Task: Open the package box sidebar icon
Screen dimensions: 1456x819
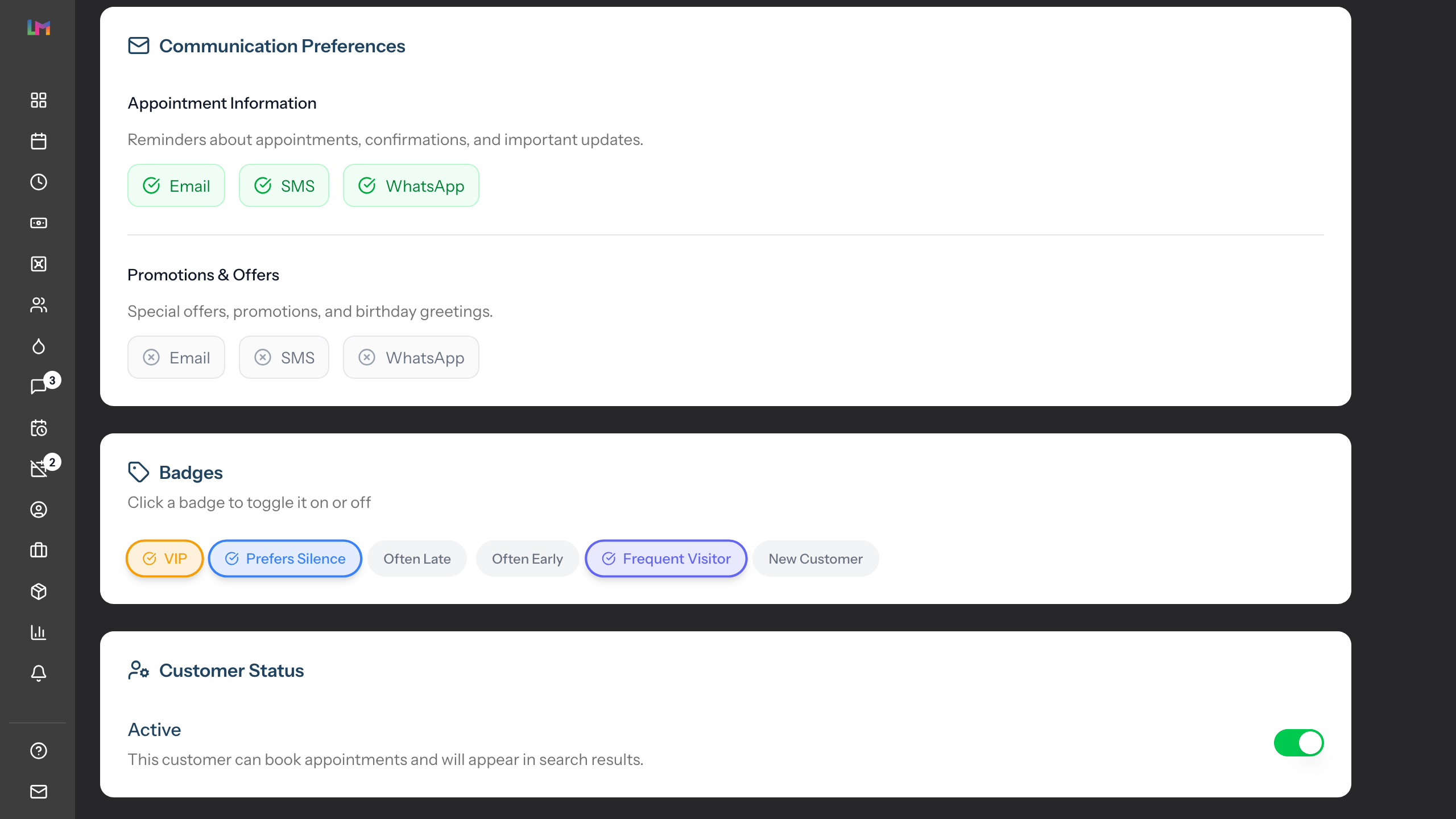Action: pyautogui.click(x=39, y=591)
